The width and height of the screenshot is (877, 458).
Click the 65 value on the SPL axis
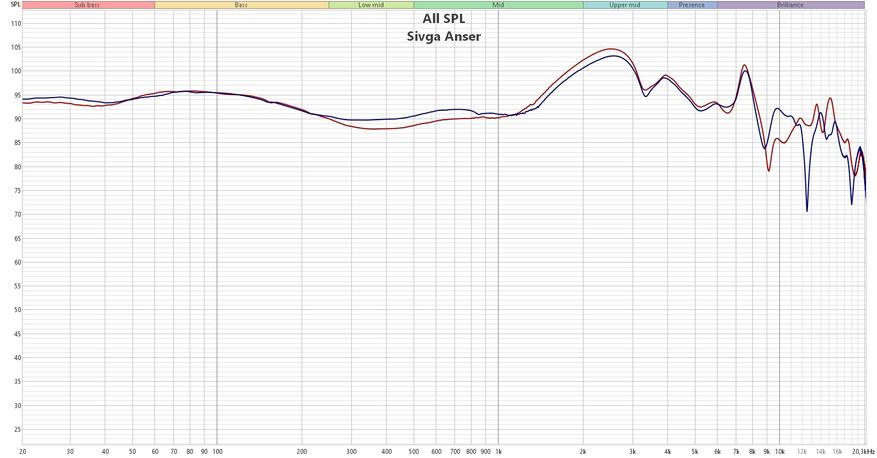(17, 239)
